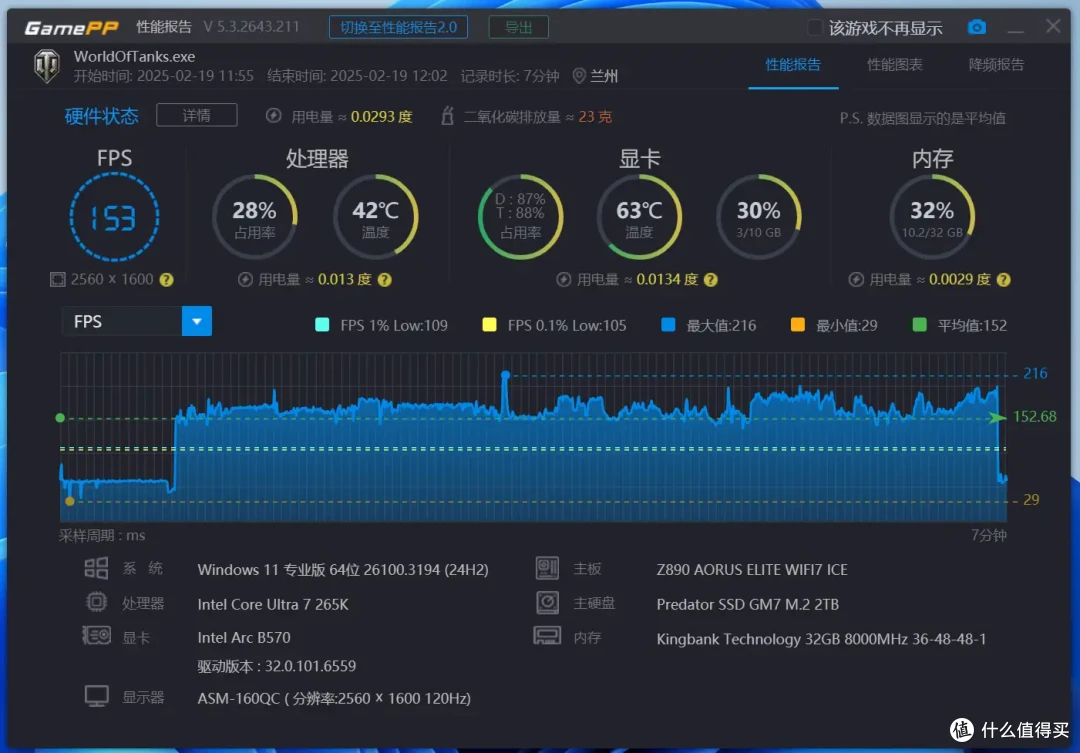Click Z890 AORUS ELITE WIFI7 ICE text
This screenshot has height=753, width=1080.
click(752, 570)
